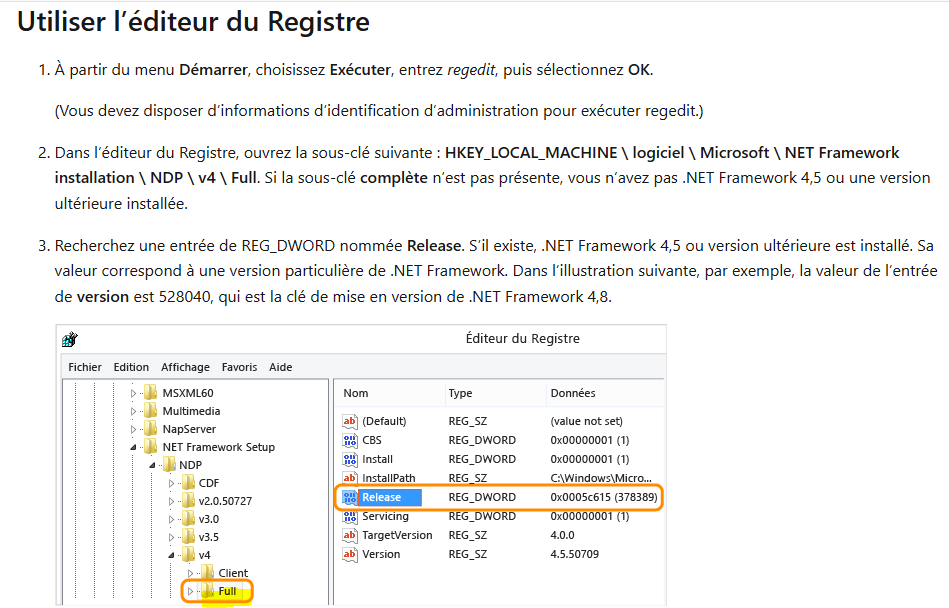Screen dimensions: 949x608
Task: Sort by the Type column header
Action: pos(460,393)
